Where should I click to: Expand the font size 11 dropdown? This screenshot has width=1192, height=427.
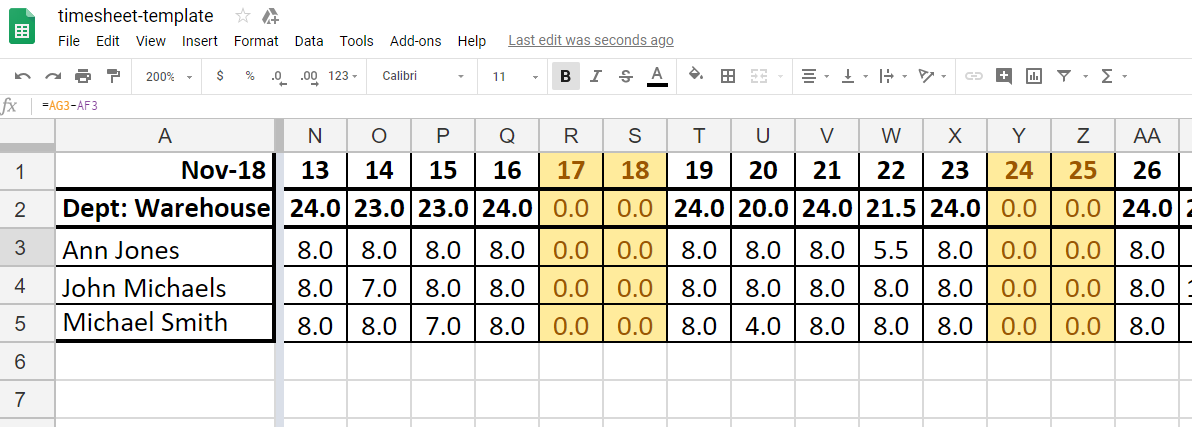point(511,76)
